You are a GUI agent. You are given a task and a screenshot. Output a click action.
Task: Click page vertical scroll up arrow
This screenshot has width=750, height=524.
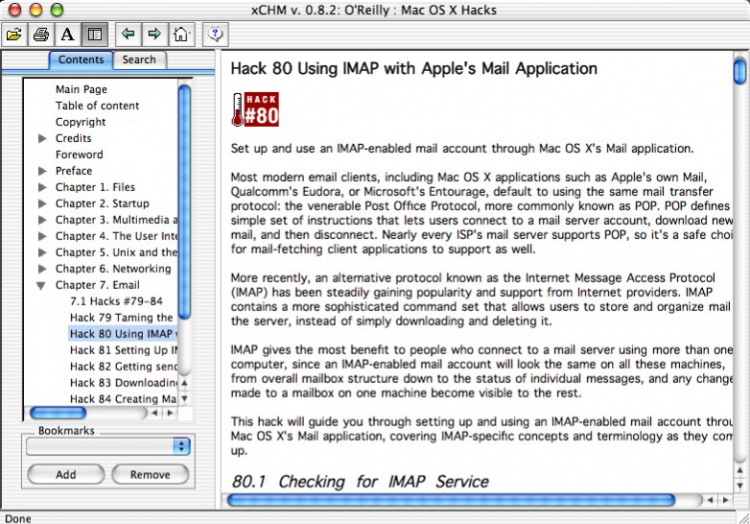pos(740,470)
